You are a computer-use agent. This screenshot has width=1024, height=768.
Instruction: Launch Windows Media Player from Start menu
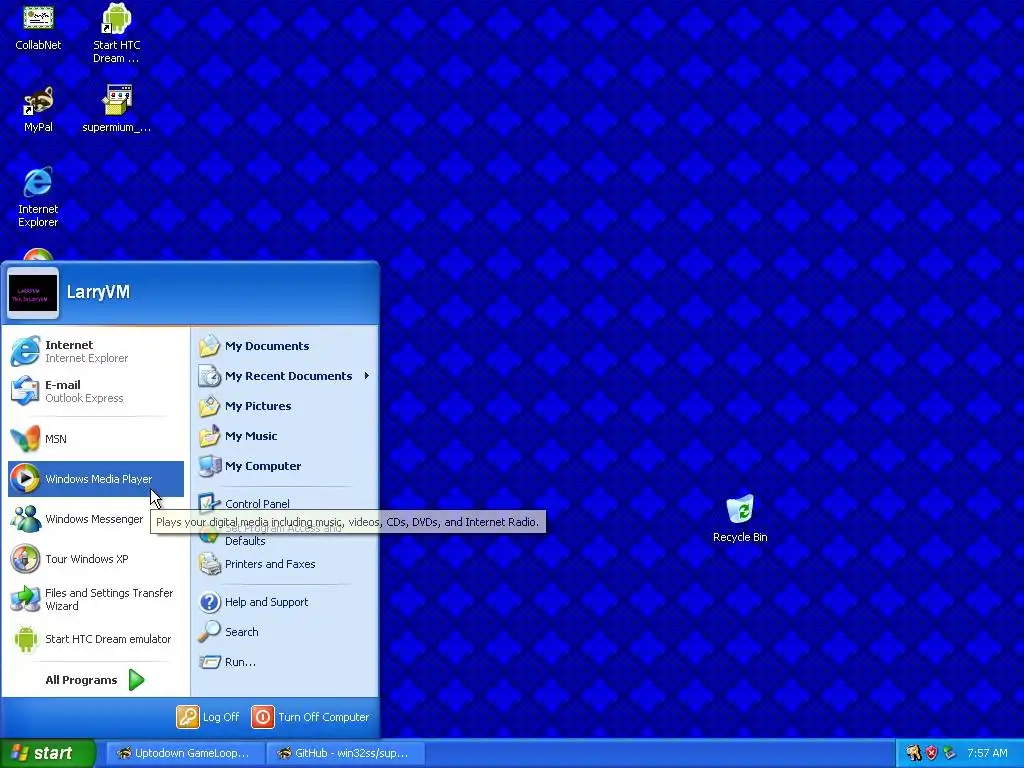click(x=96, y=479)
